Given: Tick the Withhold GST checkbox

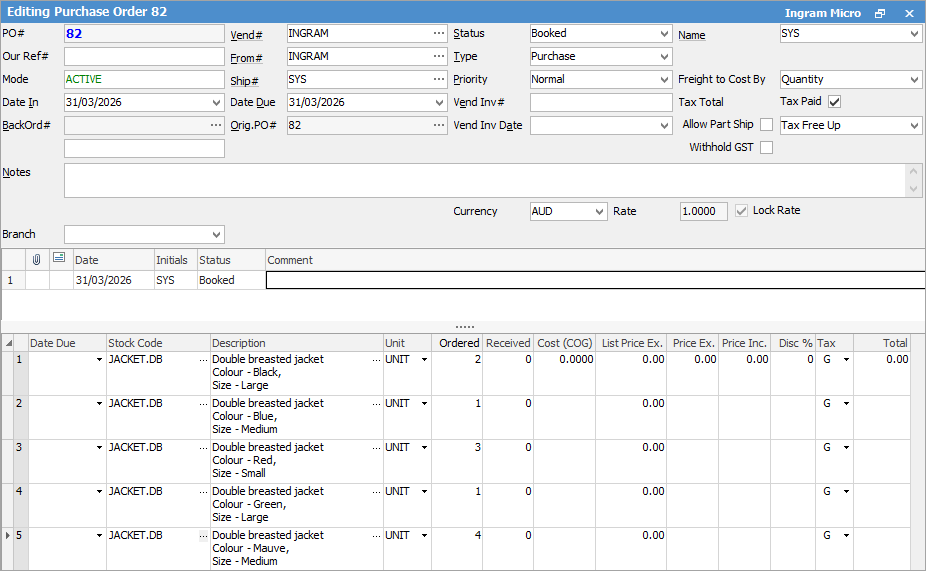Looking at the screenshot, I should pyautogui.click(x=766, y=148).
